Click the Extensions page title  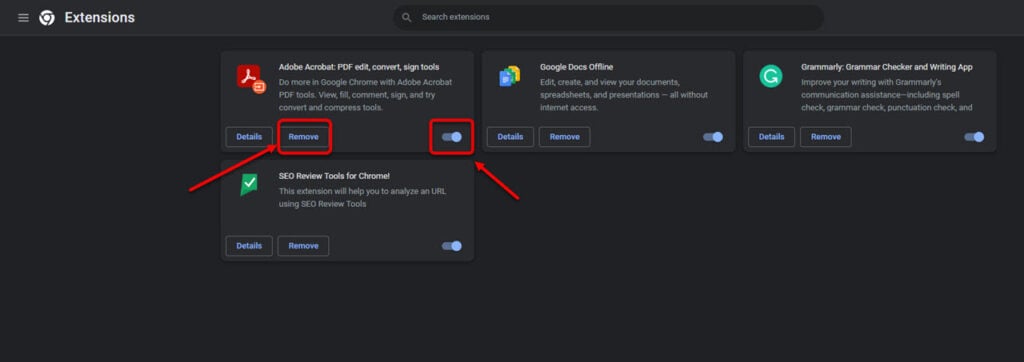[99, 18]
